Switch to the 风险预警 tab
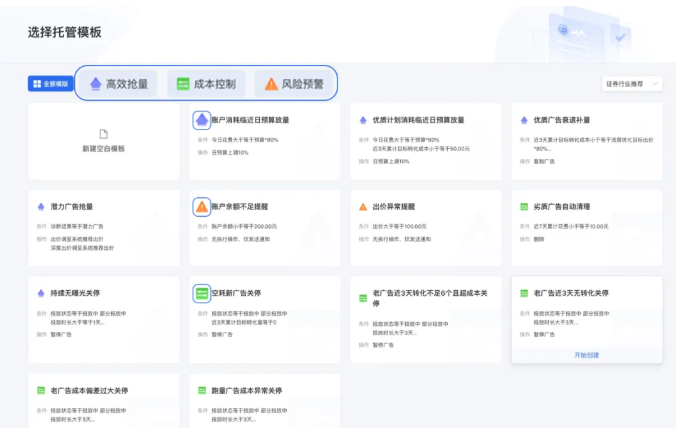The height and width of the screenshot is (443, 688). 294,84
